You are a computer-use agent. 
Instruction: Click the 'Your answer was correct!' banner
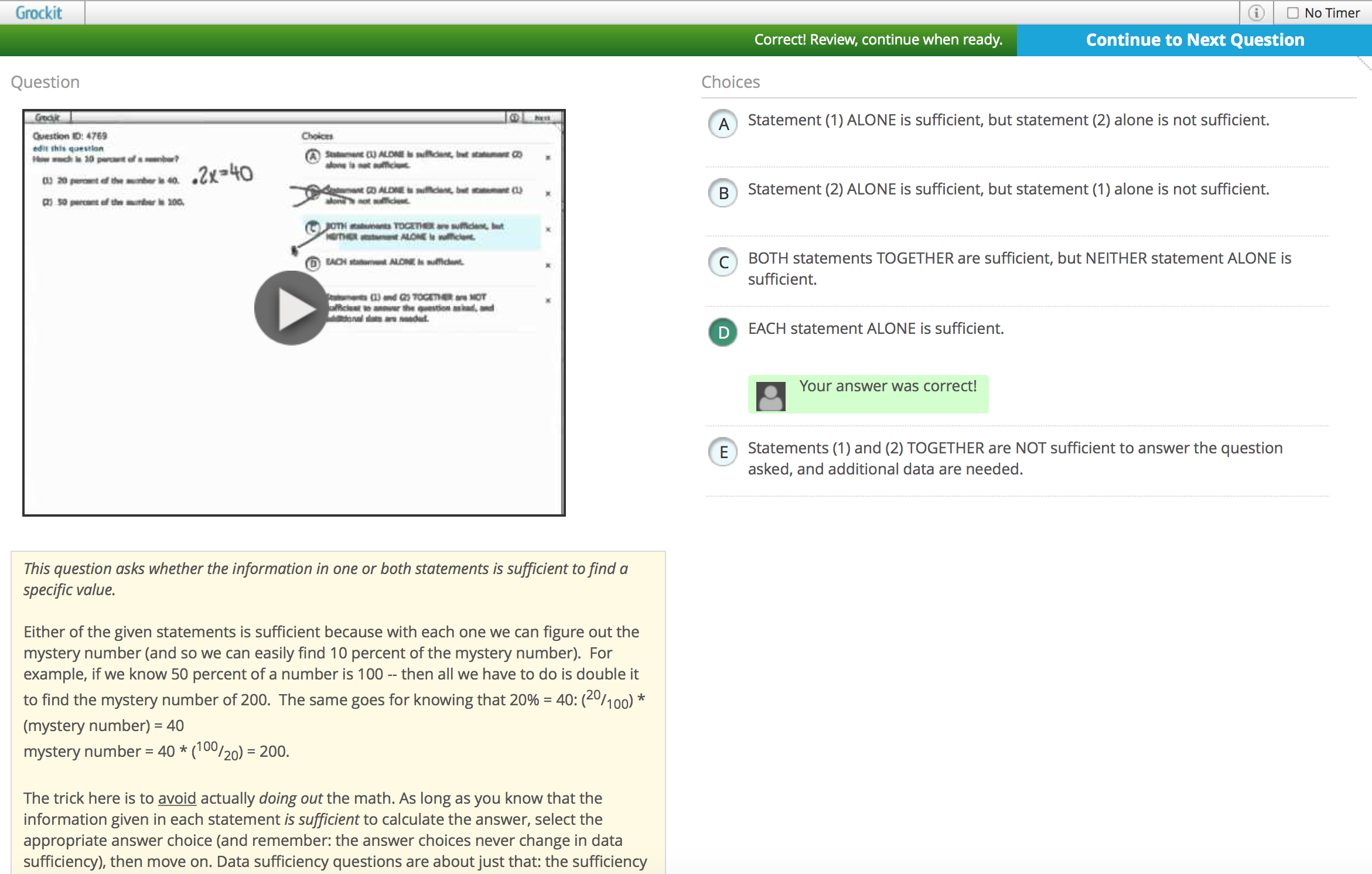click(x=888, y=386)
